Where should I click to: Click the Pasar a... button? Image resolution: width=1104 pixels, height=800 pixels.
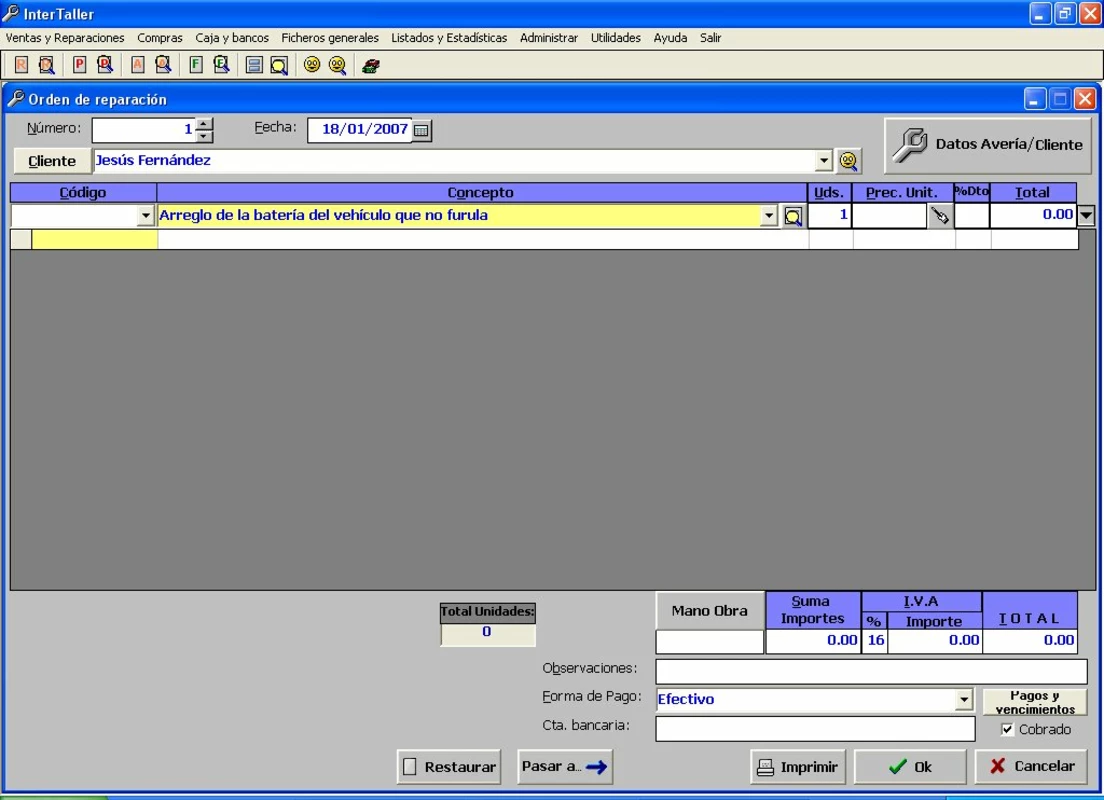(565, 767)
